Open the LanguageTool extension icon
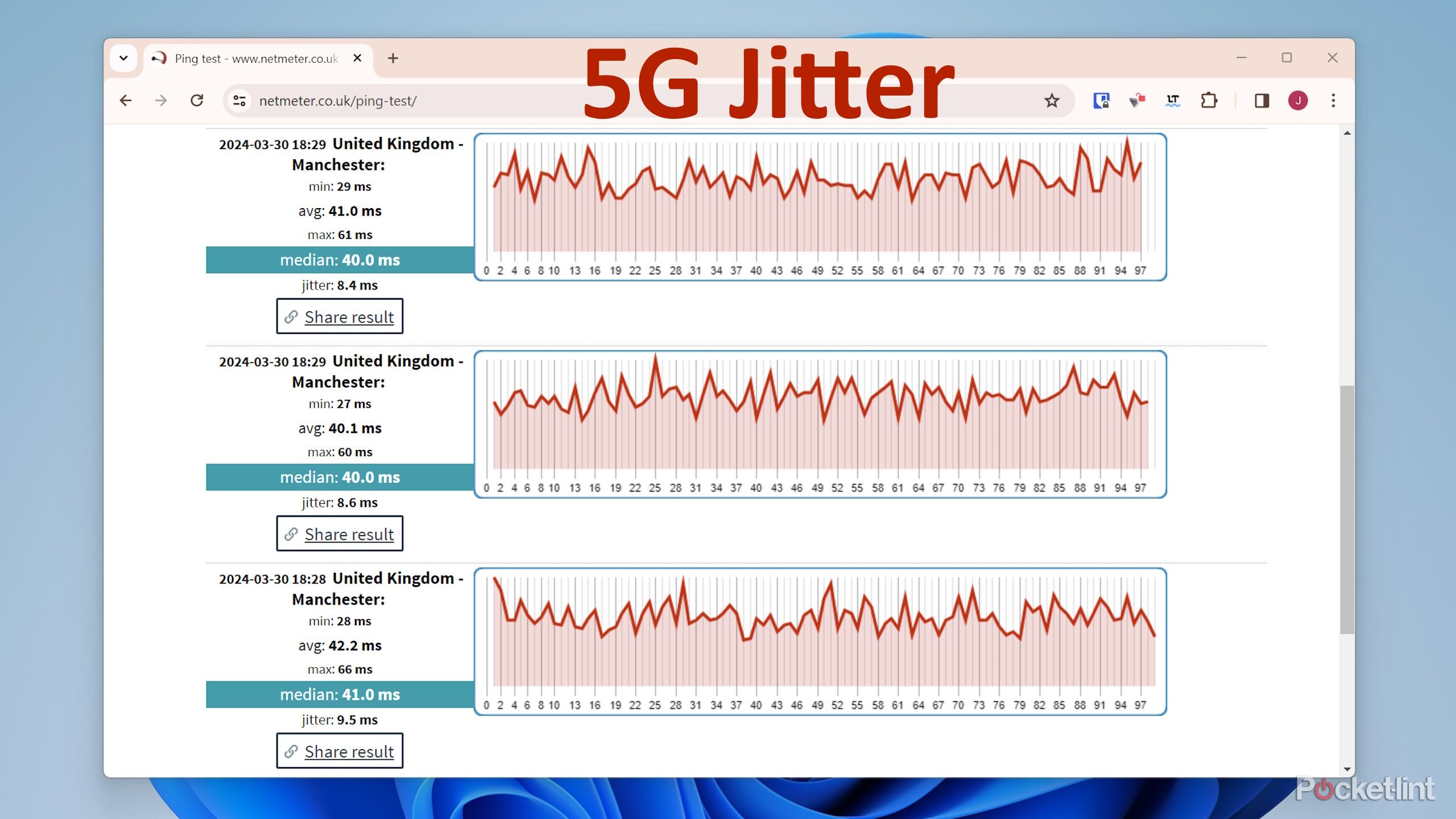 [x=1172, y=101]
